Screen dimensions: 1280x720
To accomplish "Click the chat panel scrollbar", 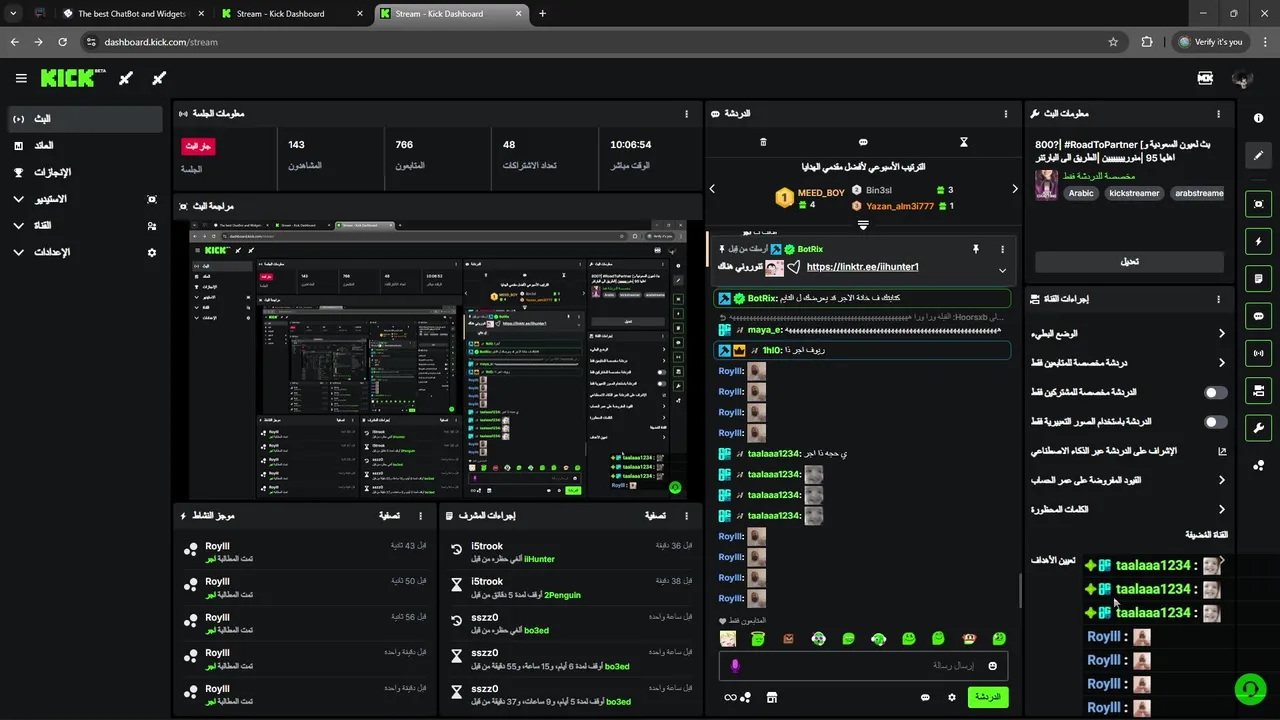I will click(x=1019, y=590).
